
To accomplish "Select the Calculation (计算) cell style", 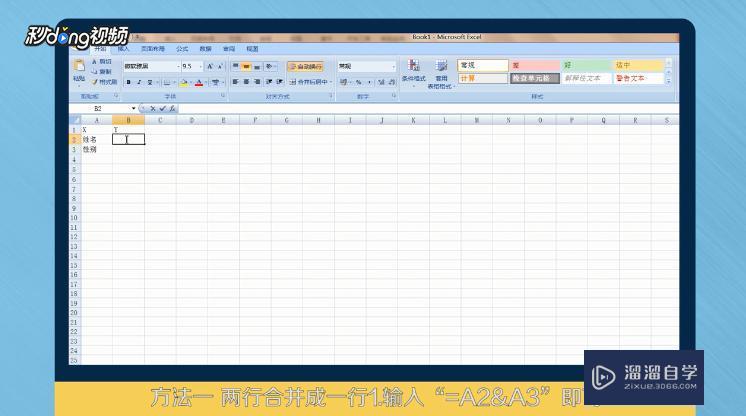I will (483, 78).
